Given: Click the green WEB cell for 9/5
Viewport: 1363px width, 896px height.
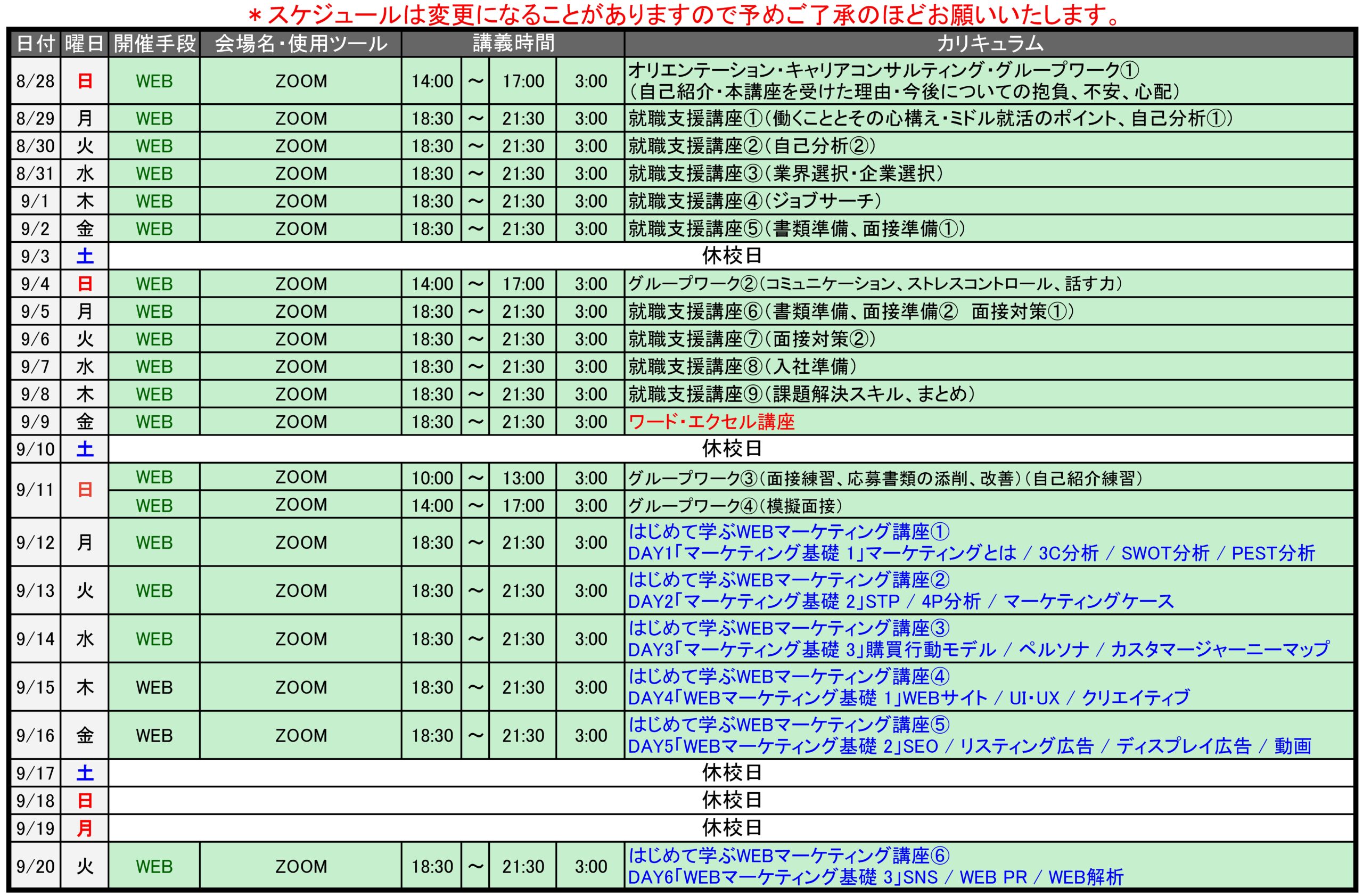Looking at the screenshot, I should click(154, 311).
